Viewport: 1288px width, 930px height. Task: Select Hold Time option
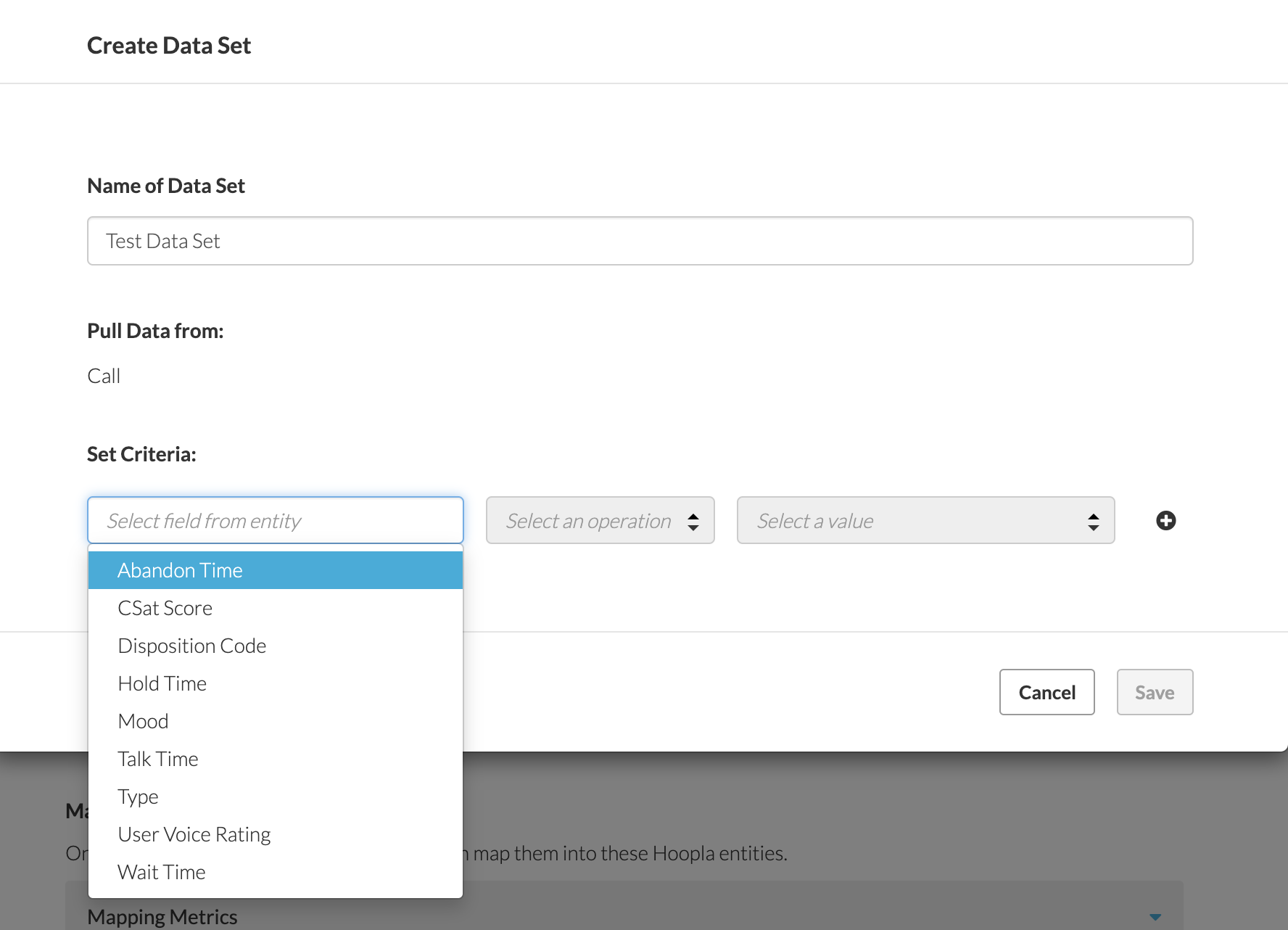pos(276,683)
